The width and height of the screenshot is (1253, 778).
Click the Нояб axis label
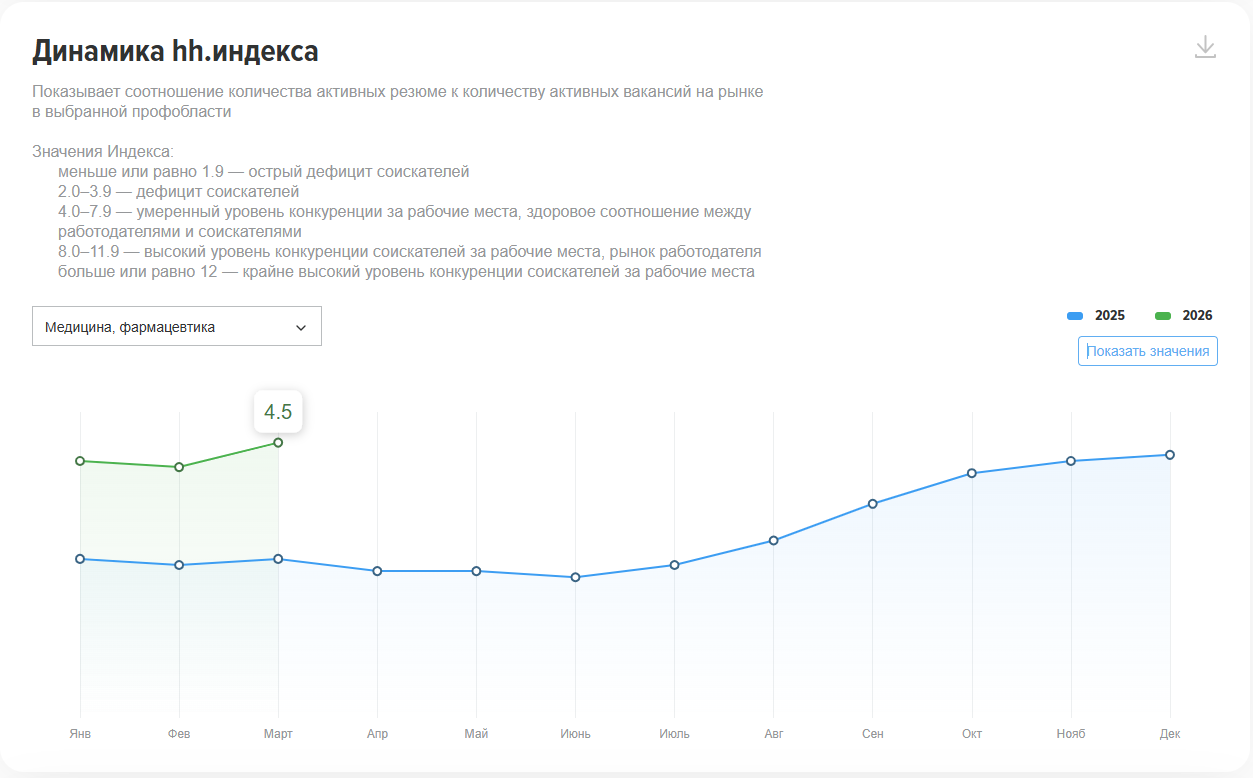pos(1070,734)
